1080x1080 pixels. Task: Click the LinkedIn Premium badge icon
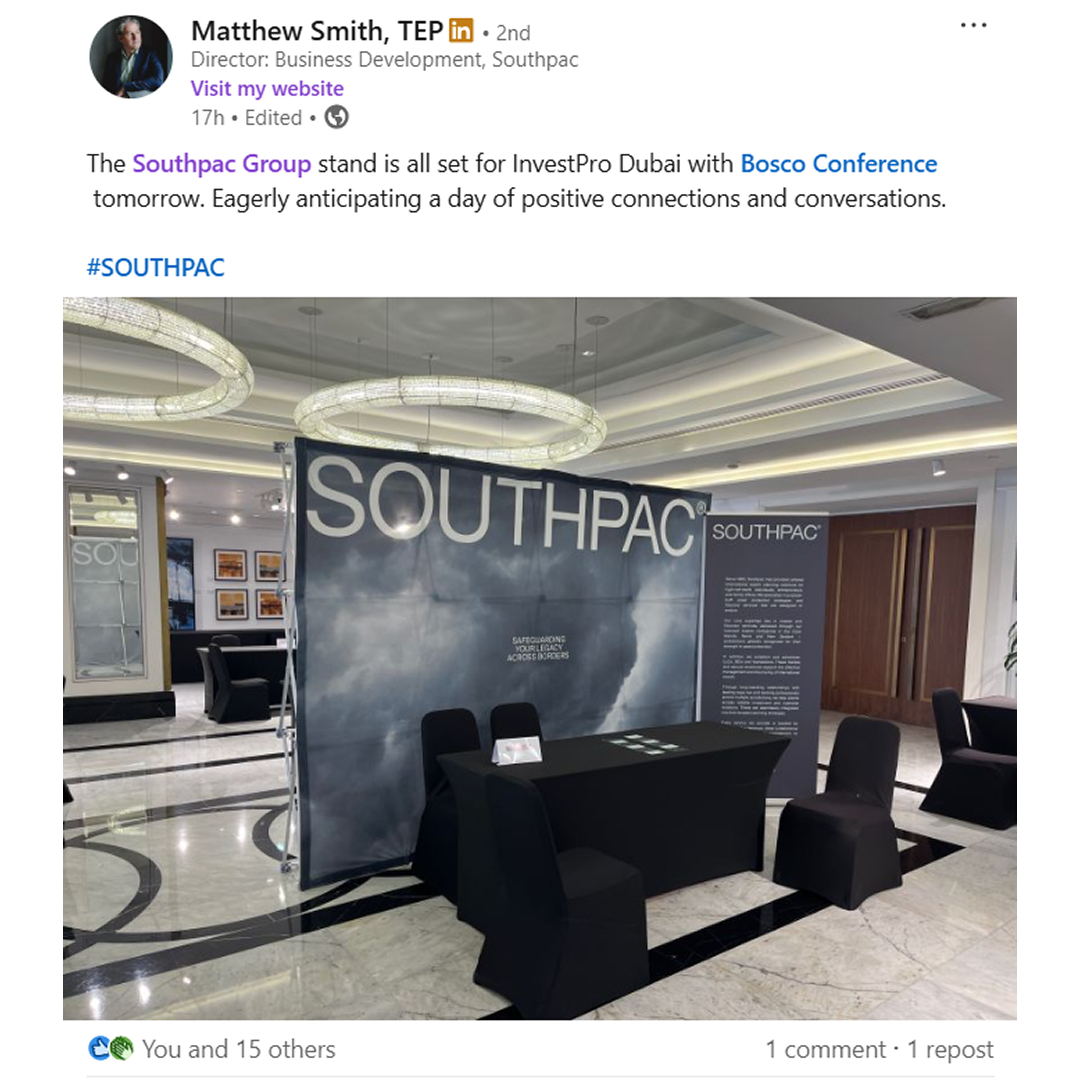tap(461, 30)
